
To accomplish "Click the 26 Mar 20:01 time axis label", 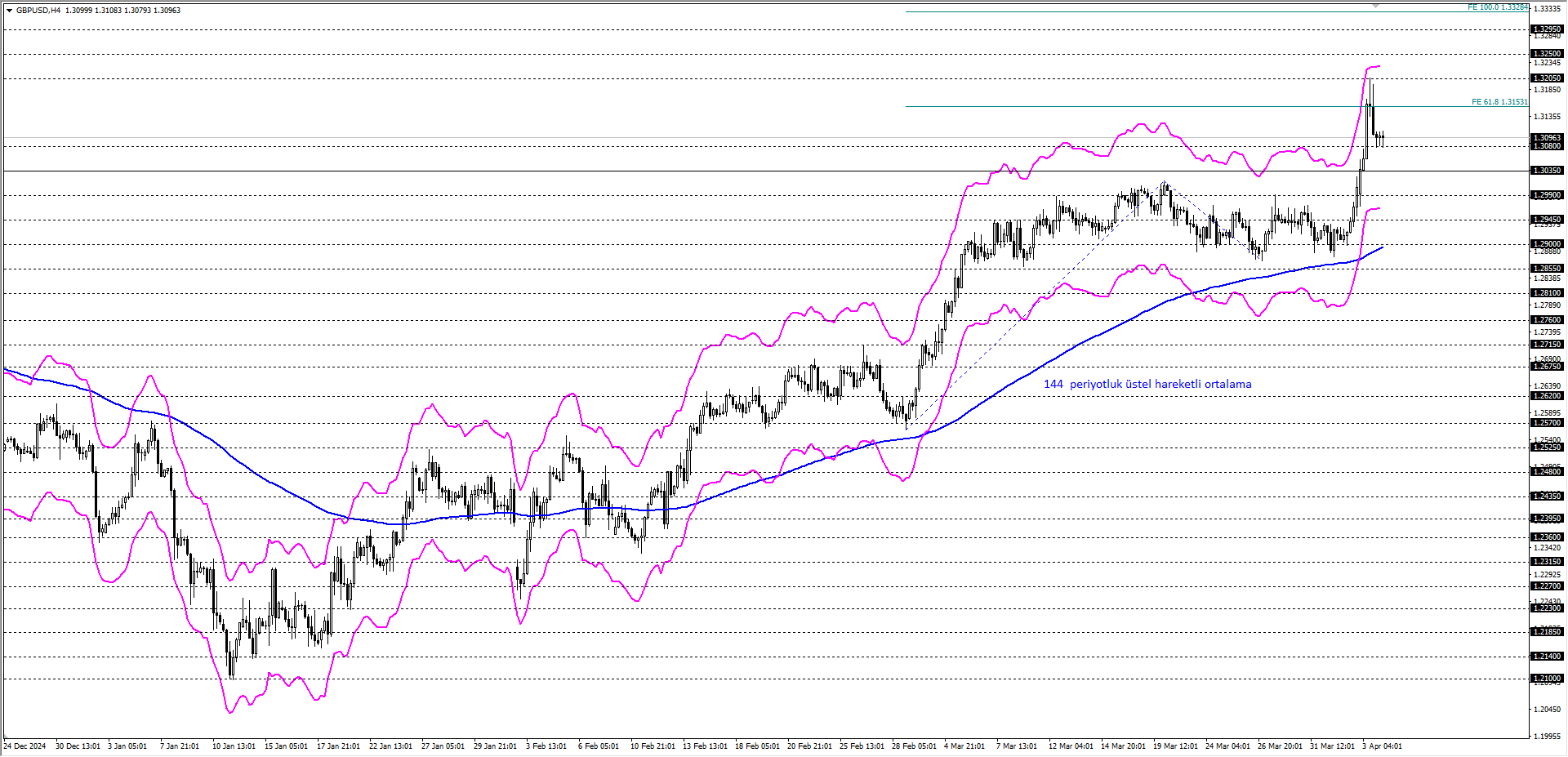I will 1280,746.
